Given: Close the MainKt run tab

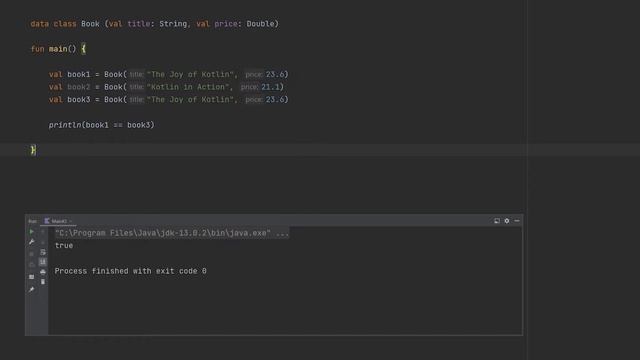Looking at the screenshot, I should 71,221.
